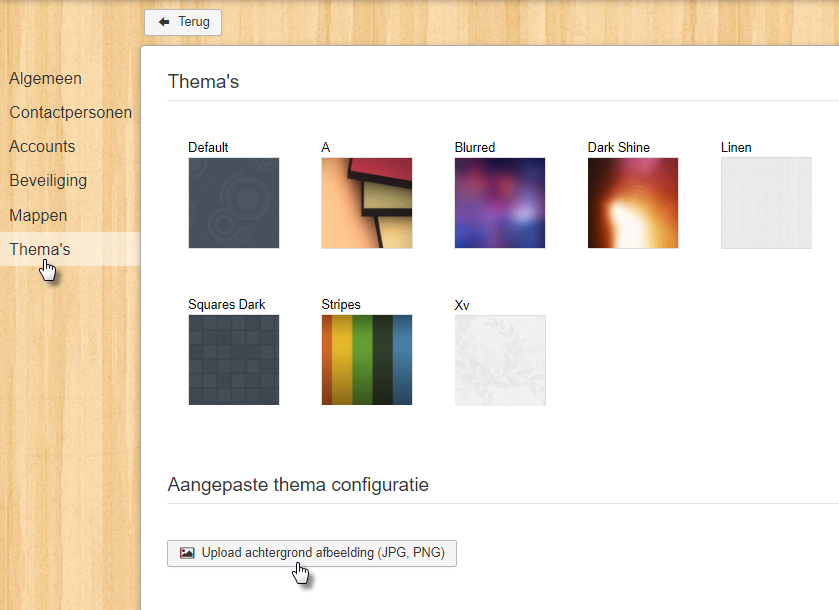Click the Blurred label text
839x610 pixels.
475,147
